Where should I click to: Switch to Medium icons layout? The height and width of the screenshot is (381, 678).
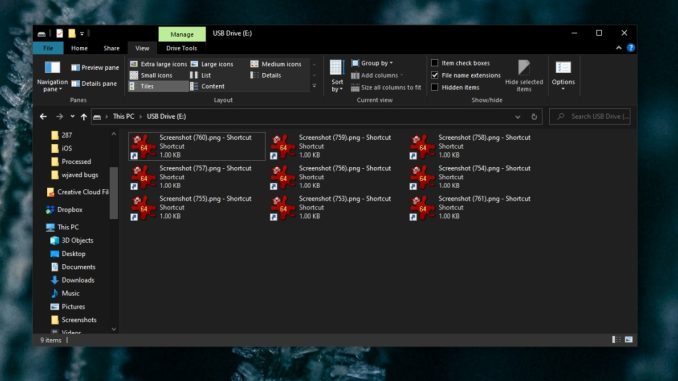(275, 64)
